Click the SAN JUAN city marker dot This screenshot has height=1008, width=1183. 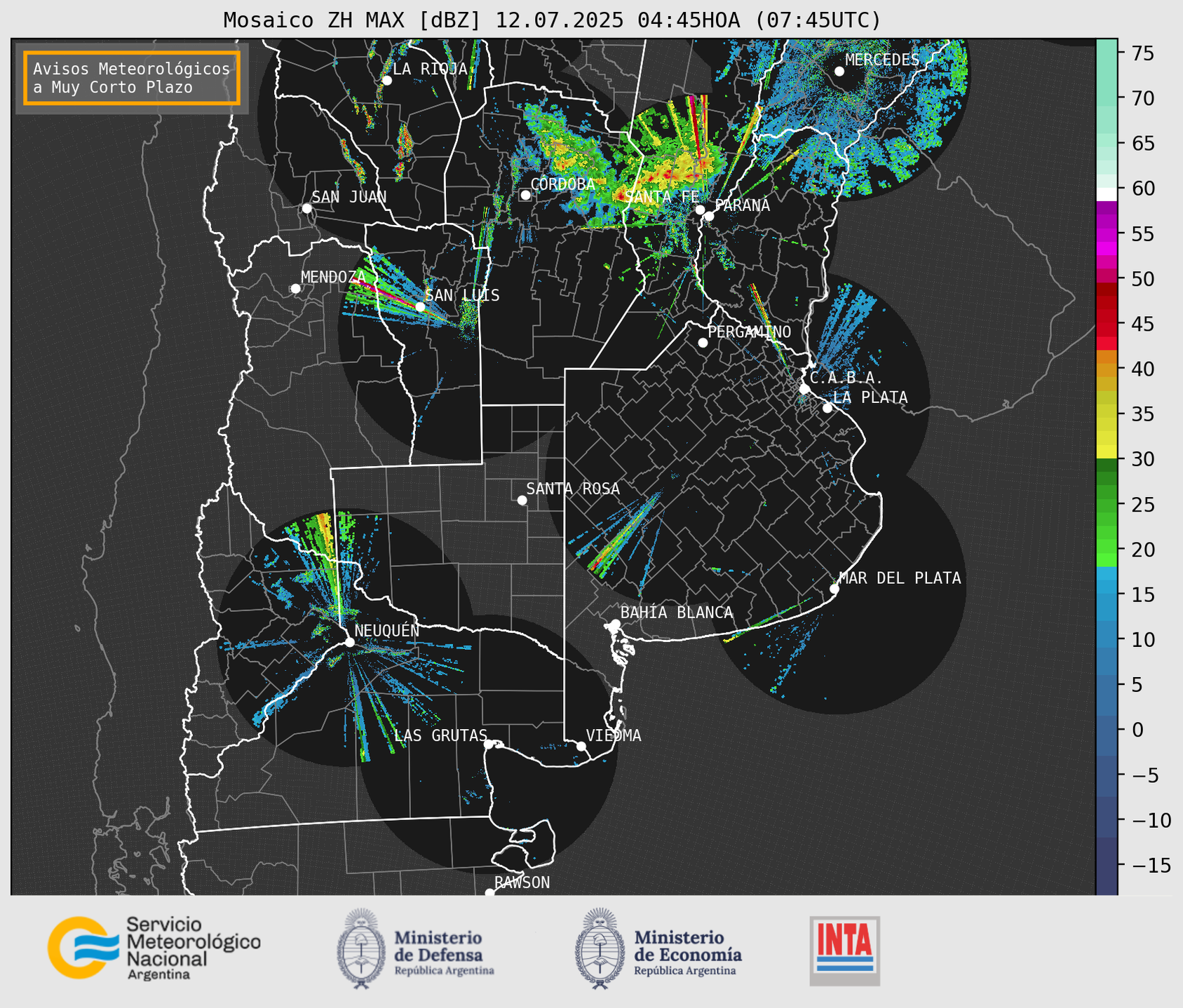(306, 208)
